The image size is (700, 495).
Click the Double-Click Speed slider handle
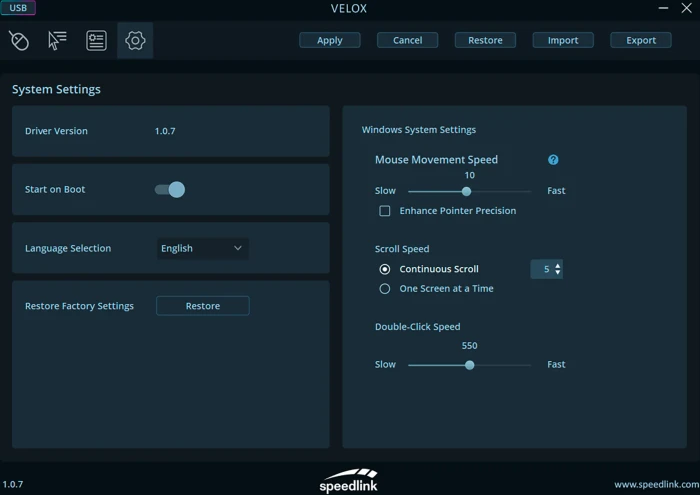tap(469, 365)
